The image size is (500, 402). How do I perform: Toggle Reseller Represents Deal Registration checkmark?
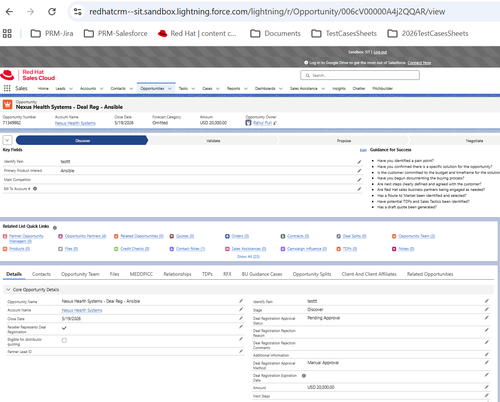coord(64,328)
